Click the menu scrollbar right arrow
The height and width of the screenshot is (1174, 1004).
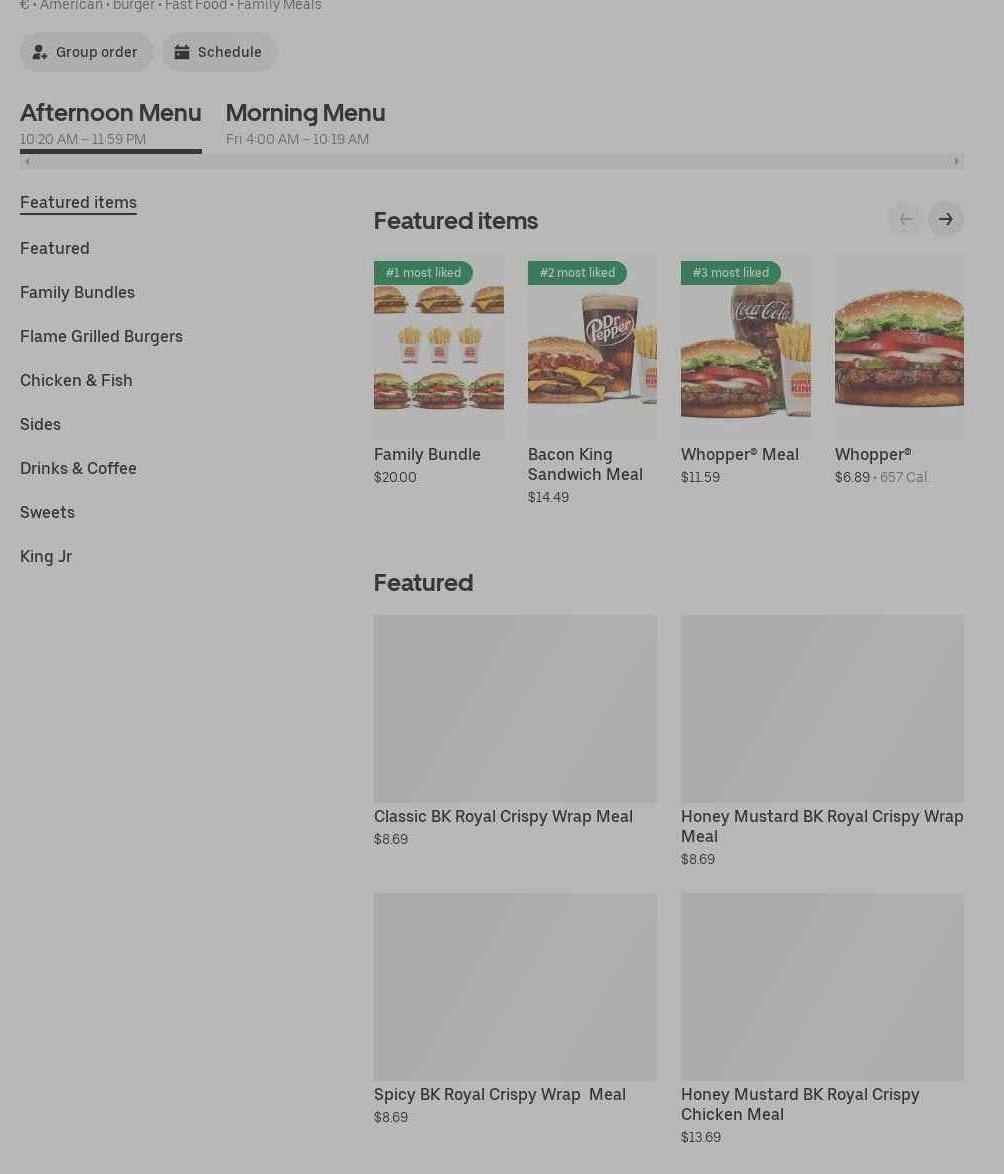(956, 161)
